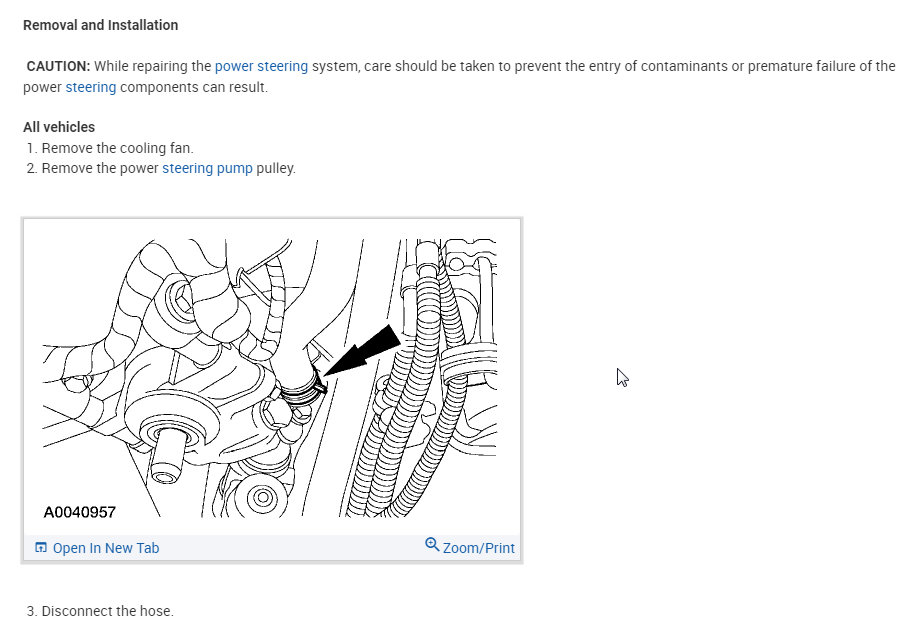Image resolution: width=915 pixels, height=622 pixels.
Task: Click step 3 'Disconnect the hose.'
Action: coord(107,611)
